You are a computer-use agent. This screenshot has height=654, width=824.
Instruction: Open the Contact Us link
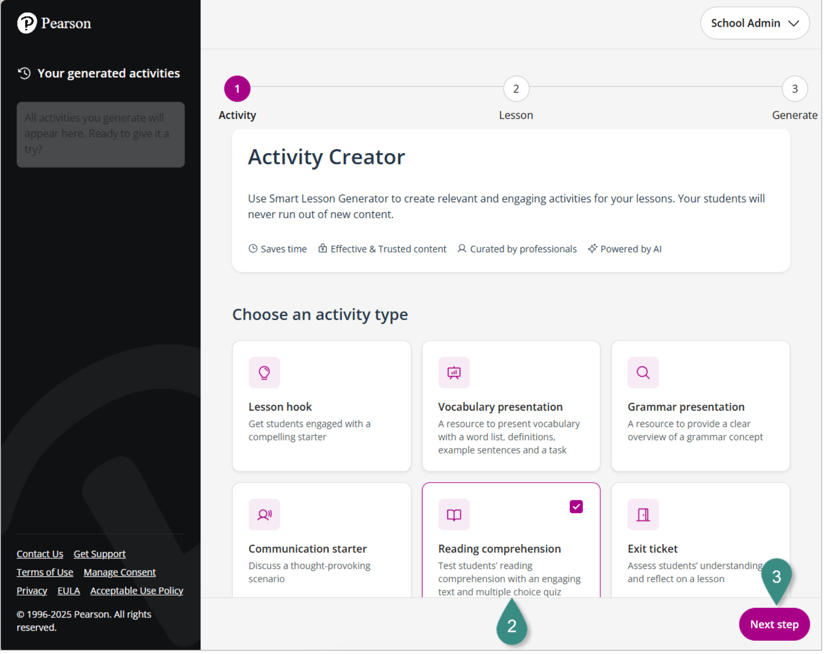(x=40, y=554)
